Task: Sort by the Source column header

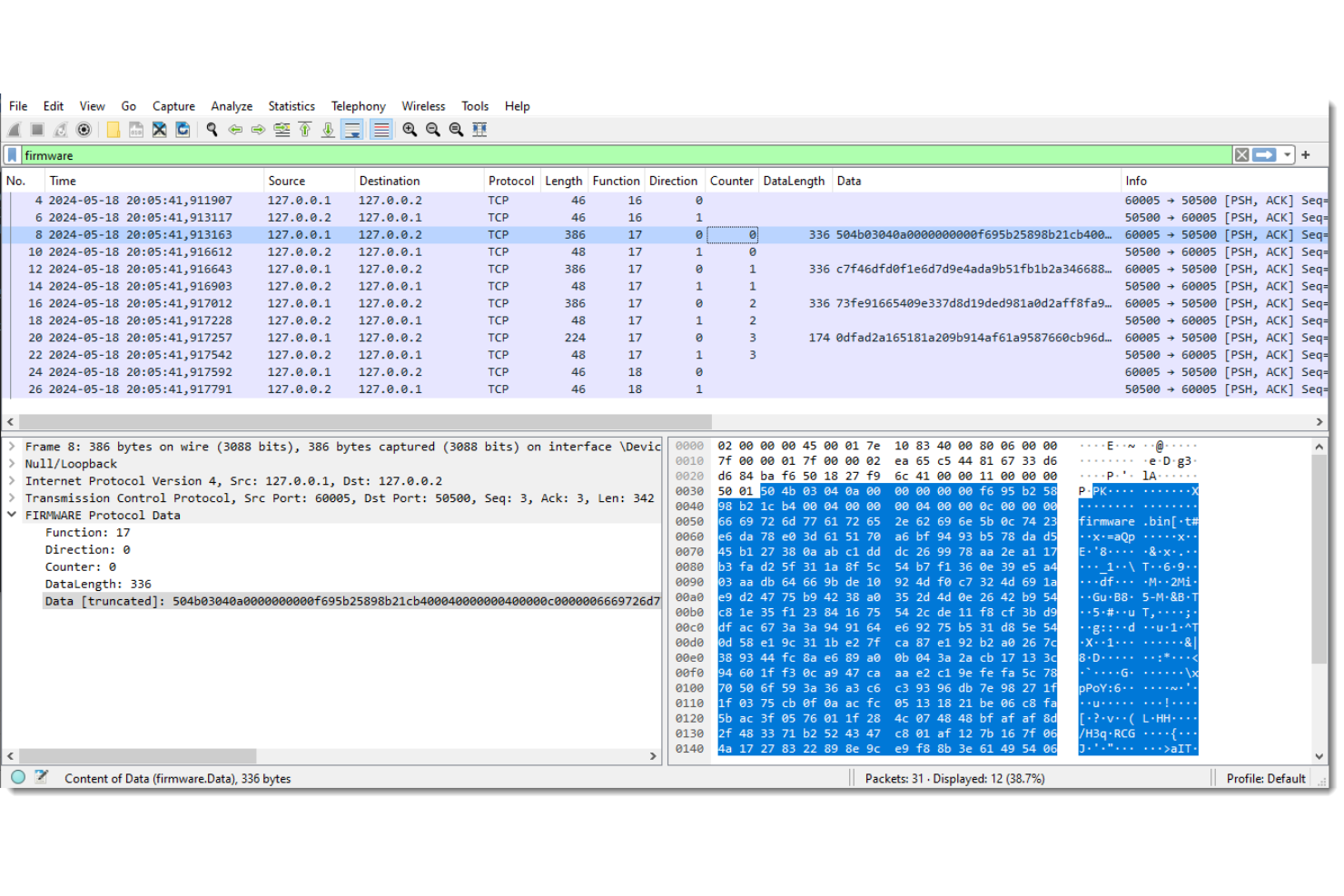Action: coord(308,181)
